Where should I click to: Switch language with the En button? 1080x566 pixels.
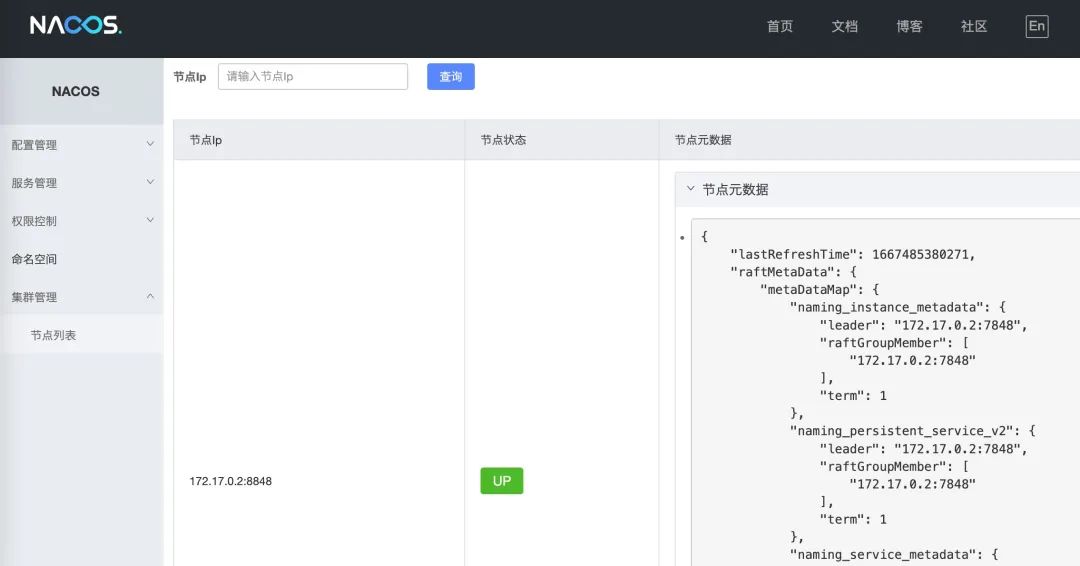tap(1037, 26)
